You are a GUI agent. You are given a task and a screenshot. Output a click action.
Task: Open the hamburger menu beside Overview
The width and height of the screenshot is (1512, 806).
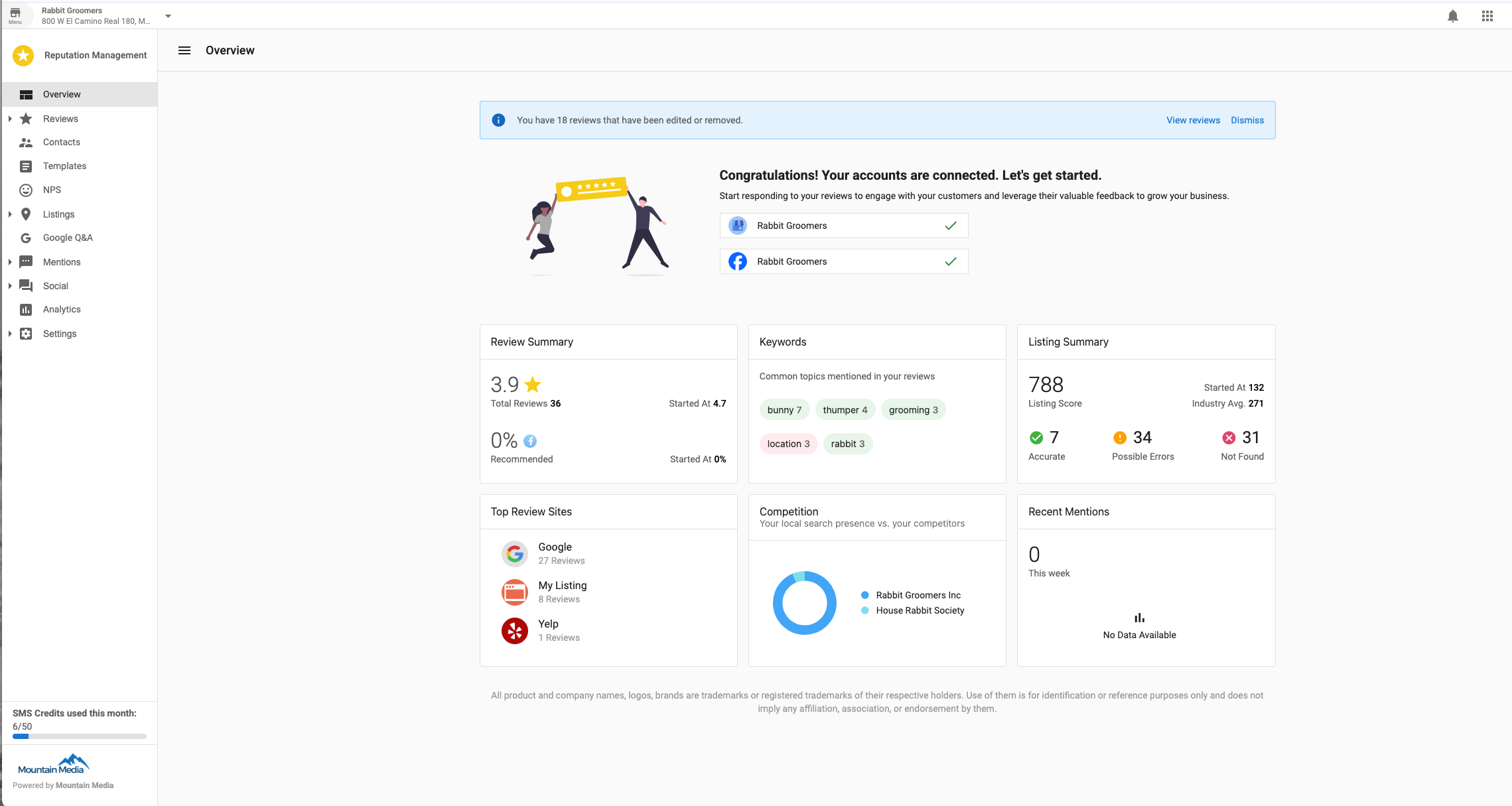184,50
